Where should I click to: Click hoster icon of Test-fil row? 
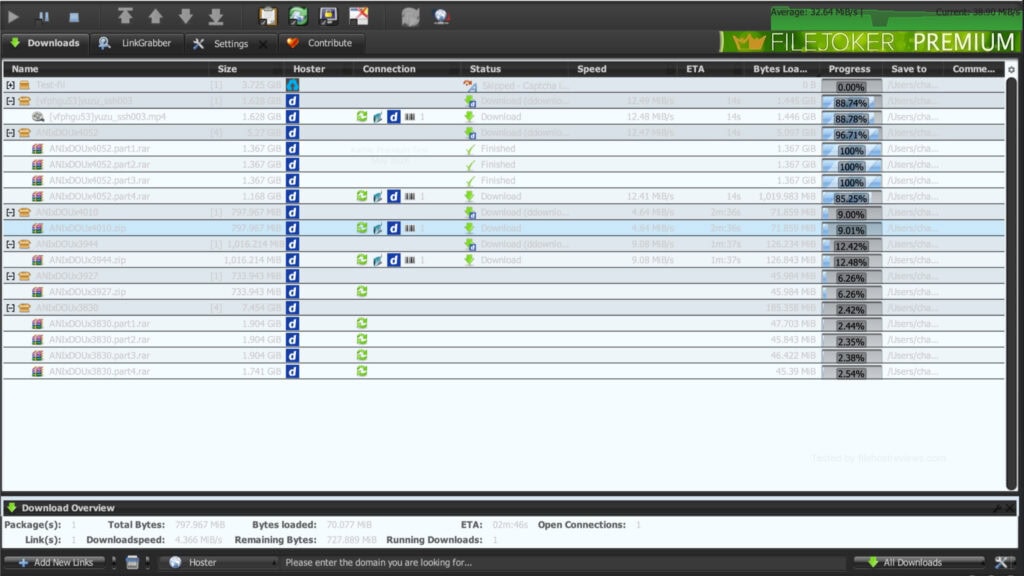[x=292, y=85]
